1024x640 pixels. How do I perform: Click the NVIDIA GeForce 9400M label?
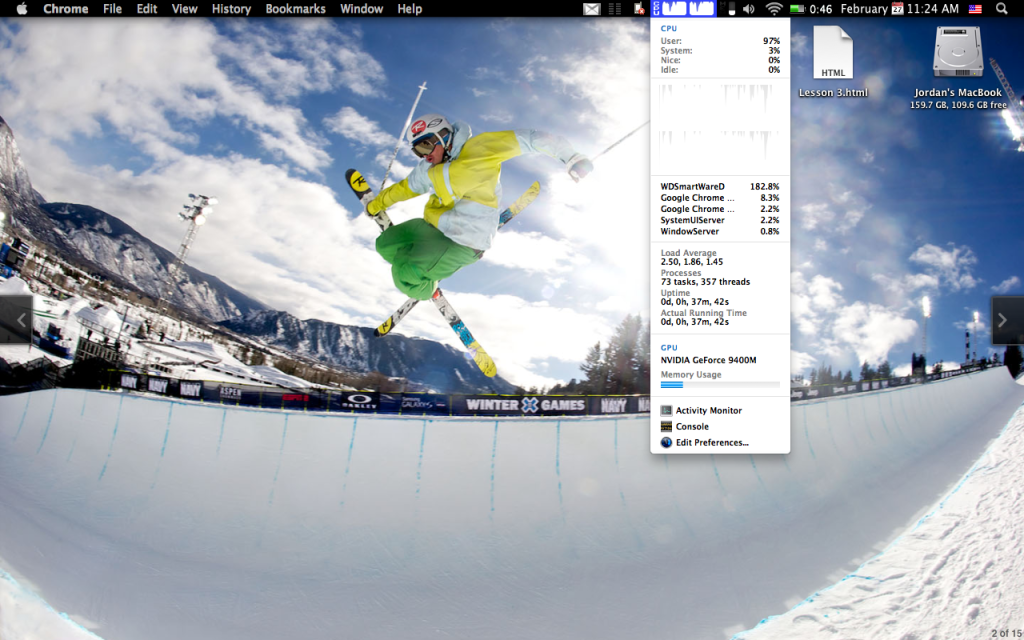709,360
